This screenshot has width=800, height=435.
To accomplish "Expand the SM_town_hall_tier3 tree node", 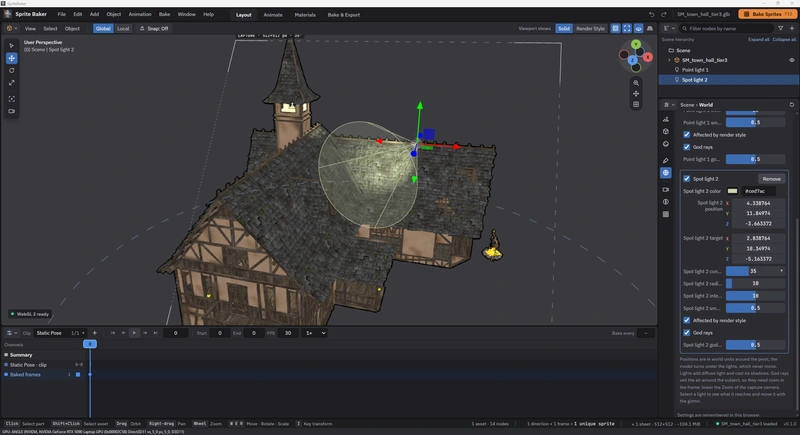I will tap(669, 60).
